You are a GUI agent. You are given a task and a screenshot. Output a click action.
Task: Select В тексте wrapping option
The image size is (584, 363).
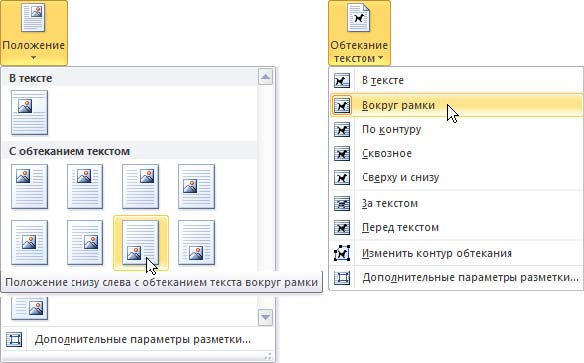coord(456,80)
